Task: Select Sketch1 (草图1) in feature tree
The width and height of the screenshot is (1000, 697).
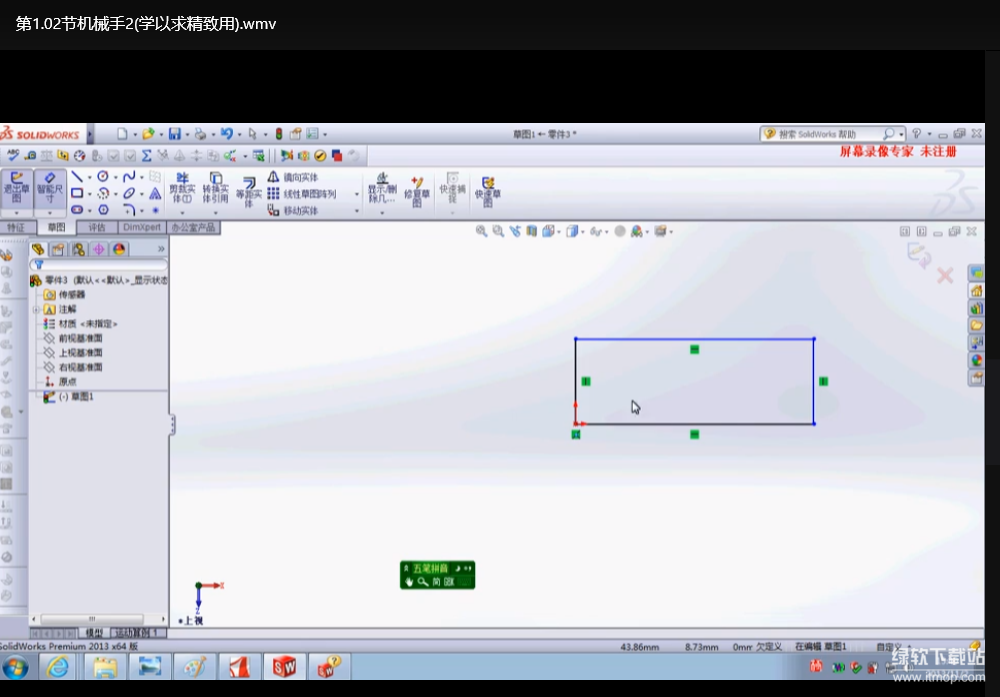Action: pyautogui.click(x=68, y=397)
